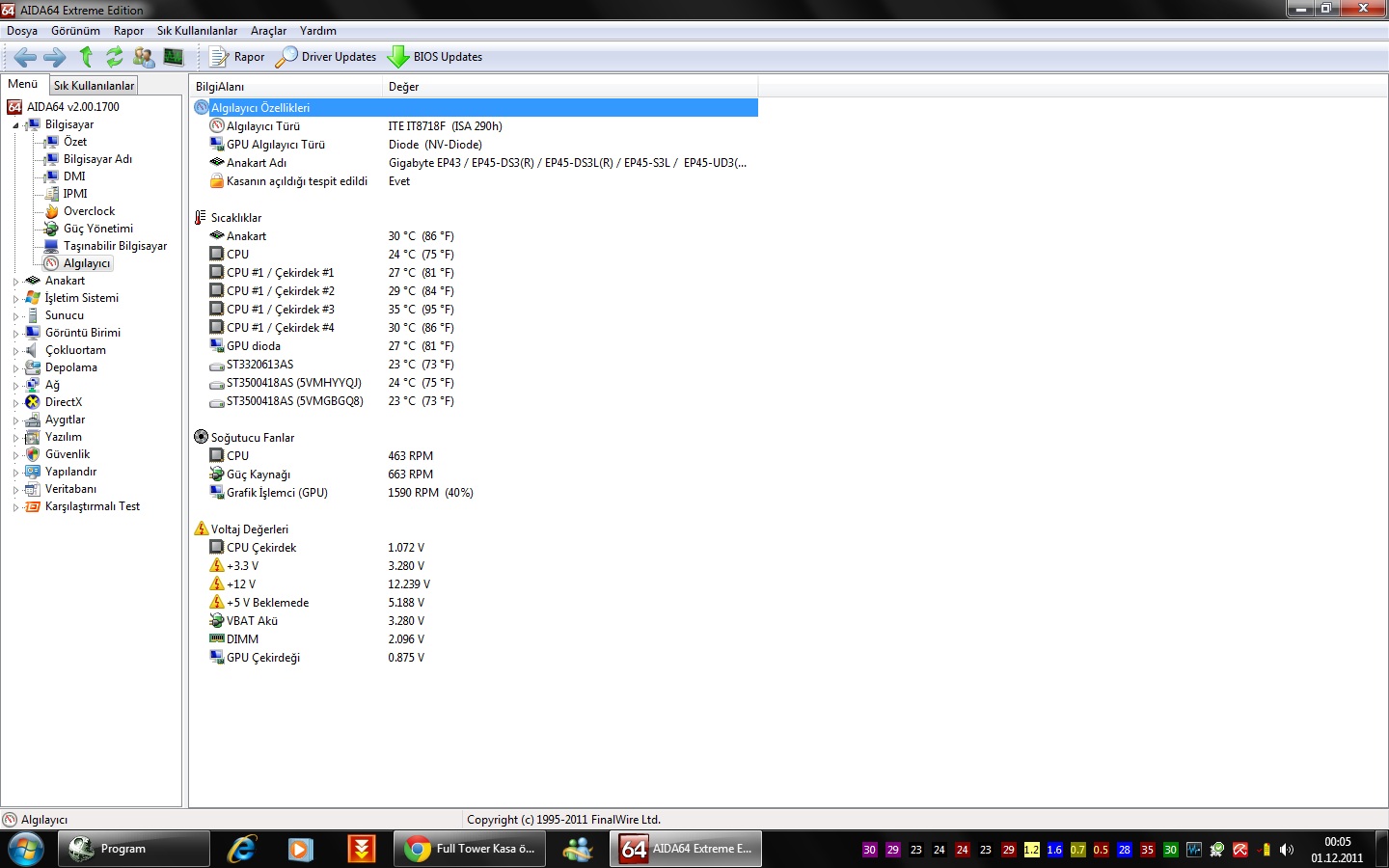Select Güvenlik in the tree
This screenshot has width=1389, height=868.
(x=68, y=454)
